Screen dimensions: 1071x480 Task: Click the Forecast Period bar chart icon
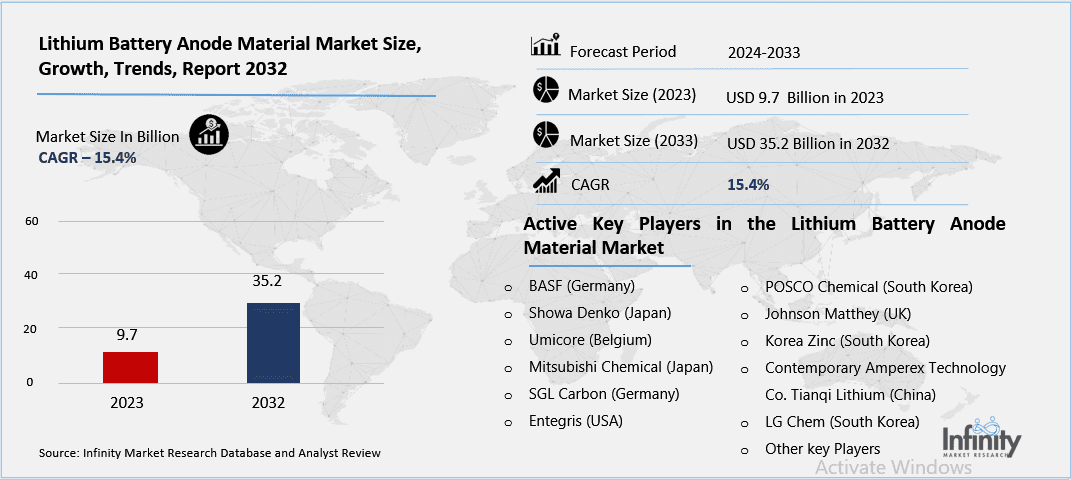click(x=545, y=46)
